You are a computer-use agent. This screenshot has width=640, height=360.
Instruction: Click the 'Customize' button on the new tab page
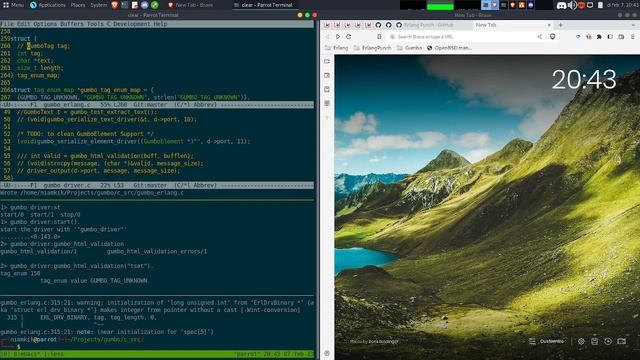point(547,341)
